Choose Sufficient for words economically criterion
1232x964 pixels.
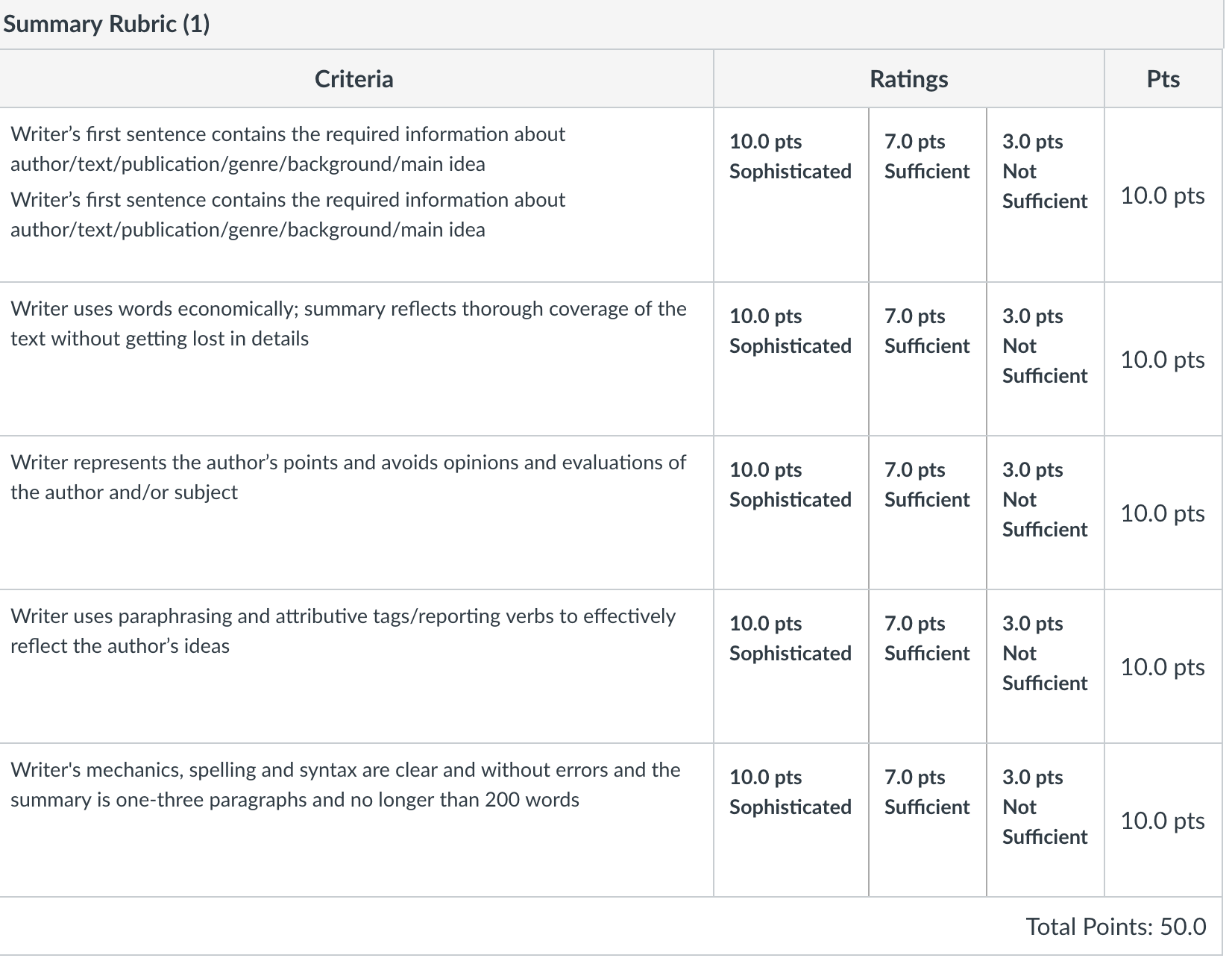point(927,359)
